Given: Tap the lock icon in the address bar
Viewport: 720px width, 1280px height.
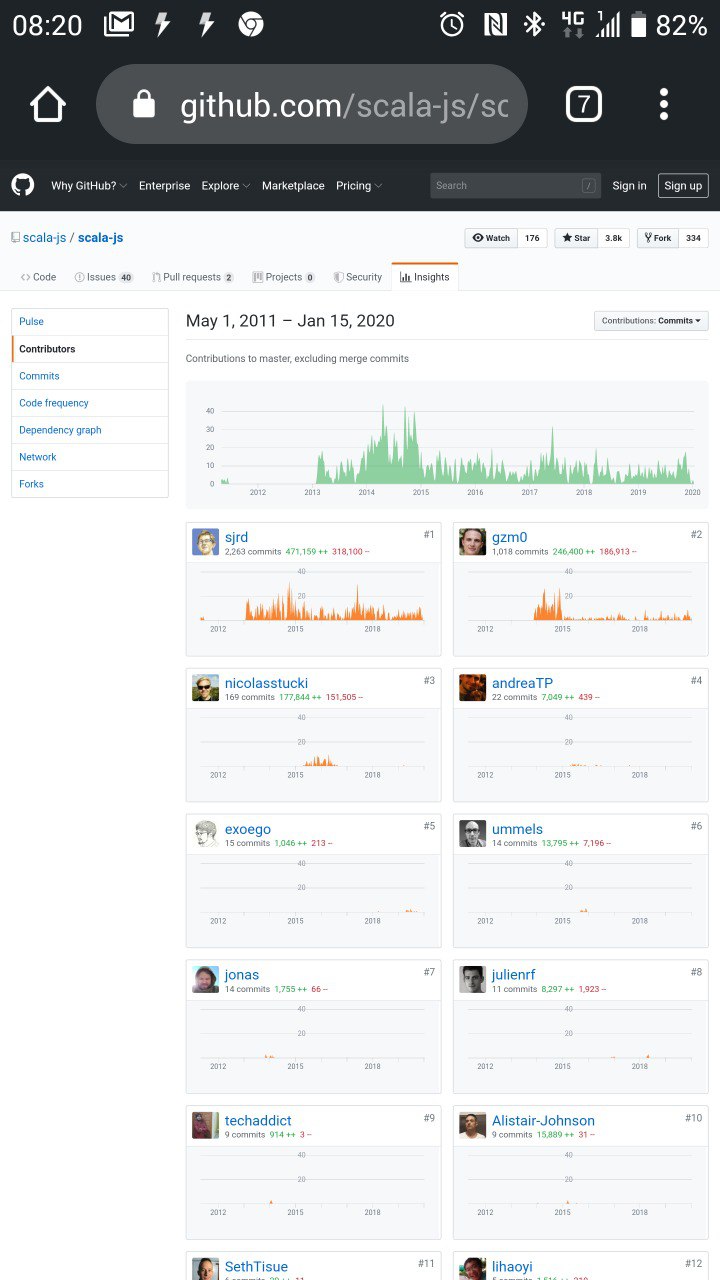Looking at the screenshot, I should tap(144, 104).
